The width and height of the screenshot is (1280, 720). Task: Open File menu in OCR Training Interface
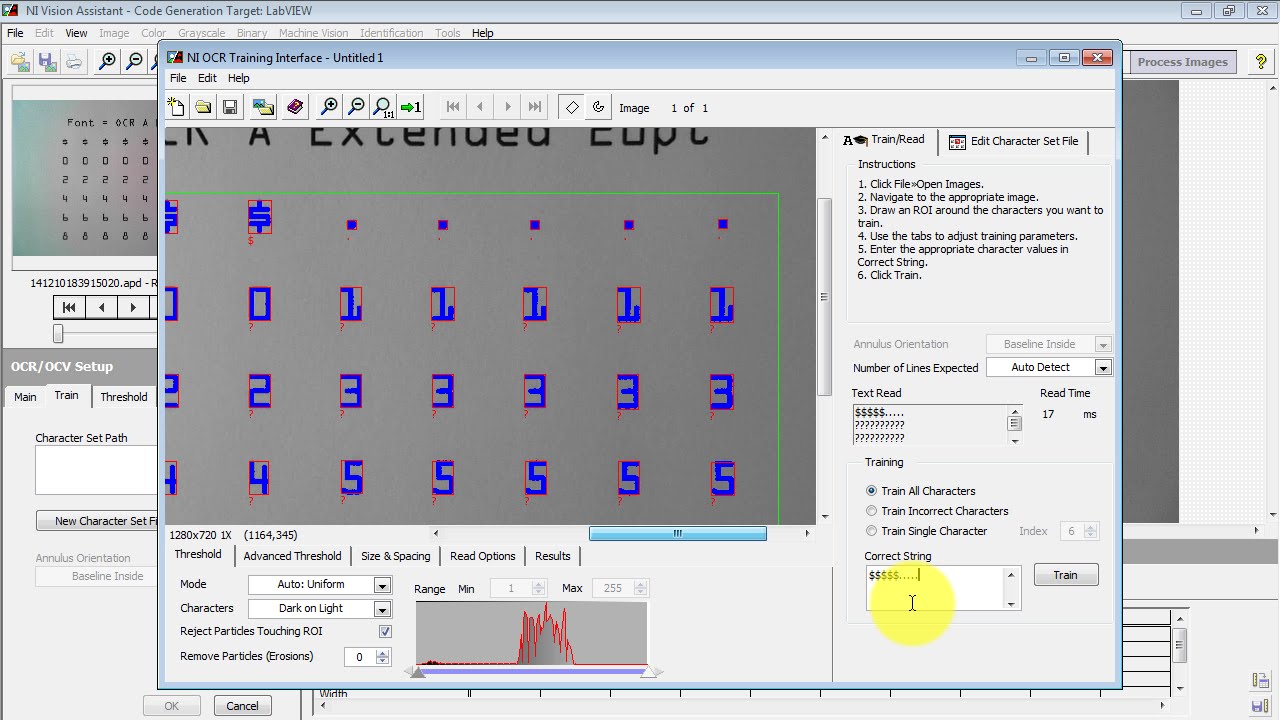tap(178, 78)
